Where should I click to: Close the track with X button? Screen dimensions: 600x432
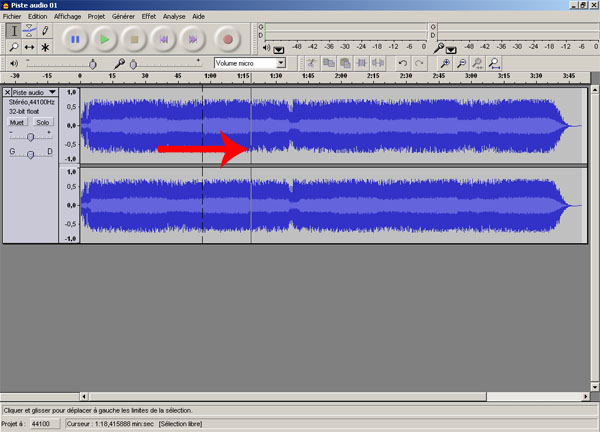tap(8, 92)
